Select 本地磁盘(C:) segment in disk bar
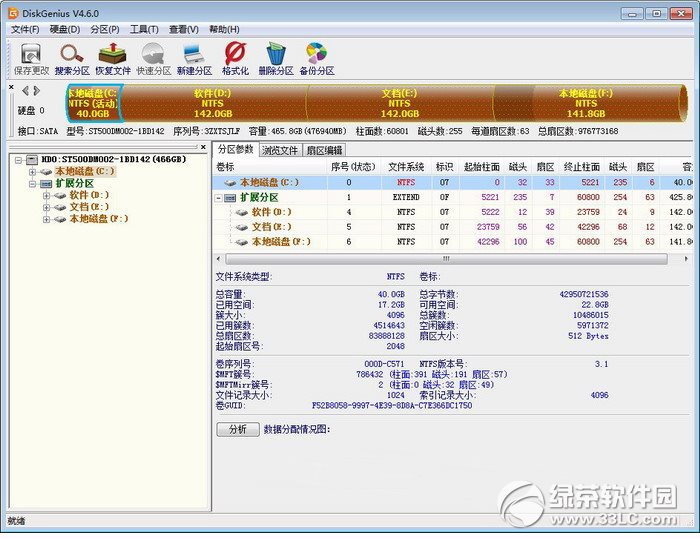Image resolution: width=700 pixels, height=539 pixels. point(94,103)
